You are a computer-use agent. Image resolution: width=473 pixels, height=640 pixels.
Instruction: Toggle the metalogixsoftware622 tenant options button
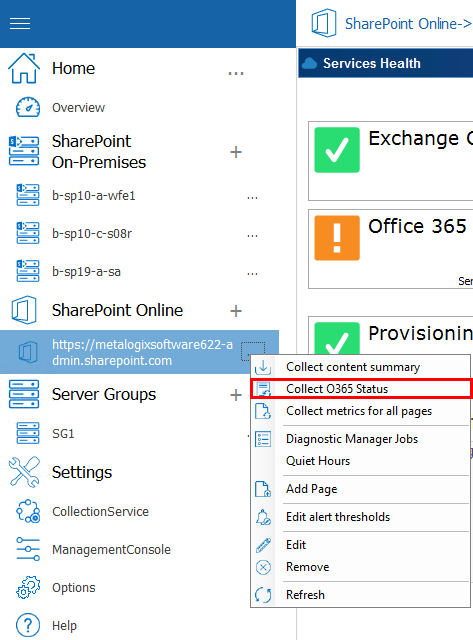253,351
